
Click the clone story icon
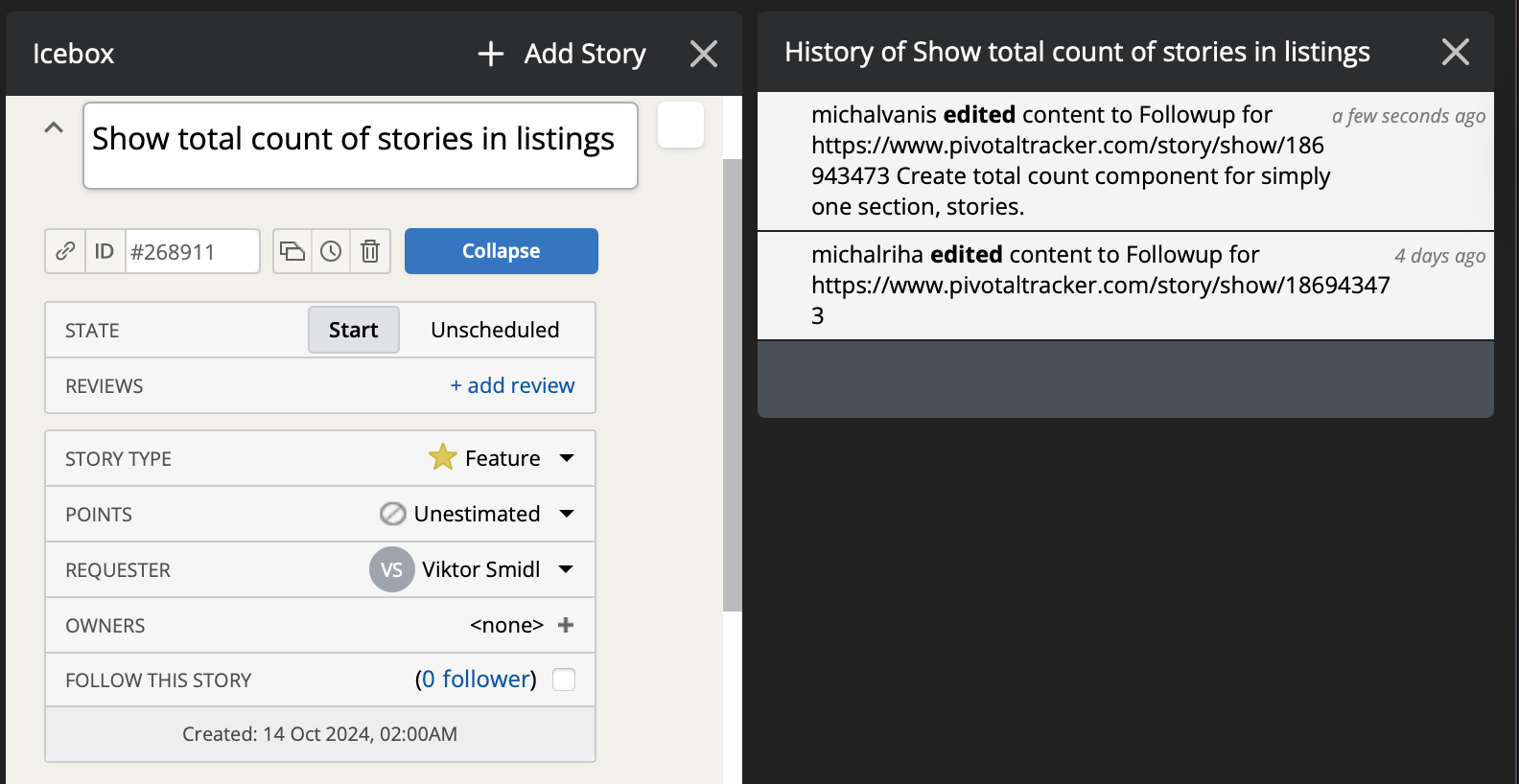[x=292, y=251]
